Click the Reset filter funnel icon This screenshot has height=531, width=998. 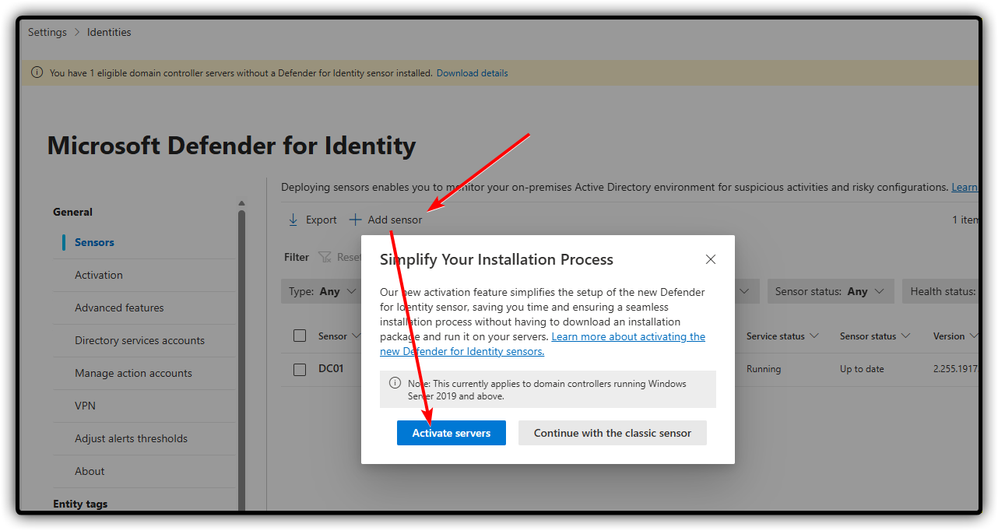coord(325,257)
